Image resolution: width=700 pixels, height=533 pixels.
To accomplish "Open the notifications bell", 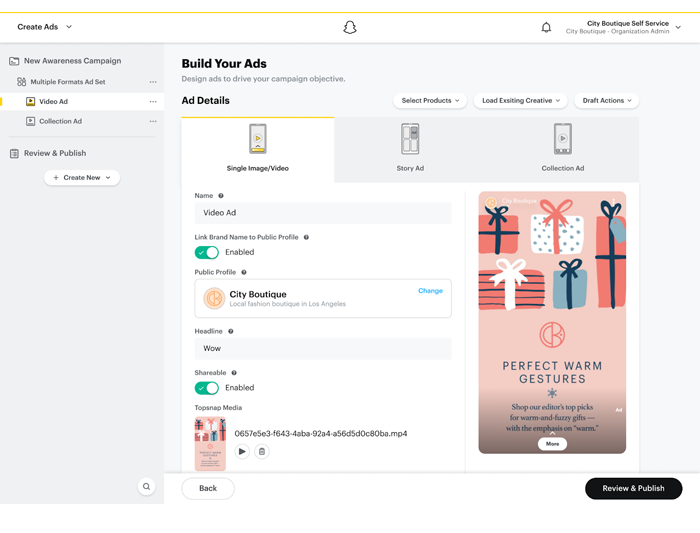I will pyautogui.click(x=546, y=28).
